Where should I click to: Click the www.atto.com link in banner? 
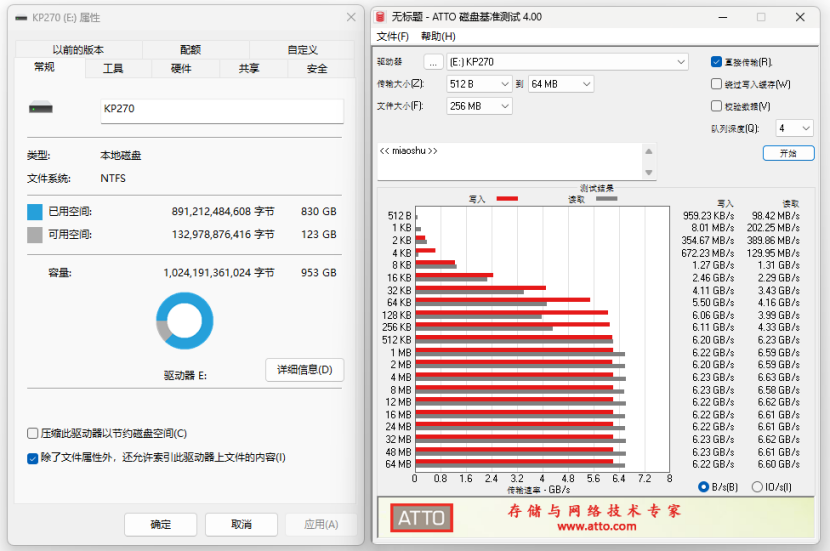(x=597, y=527)
